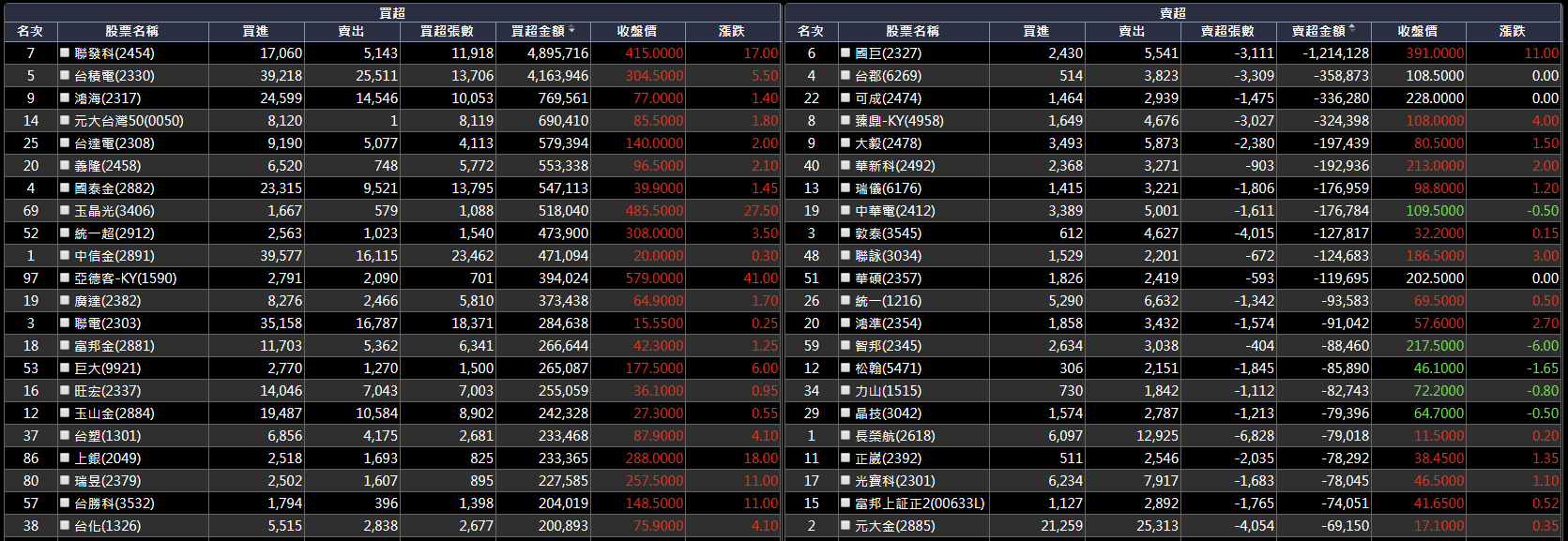Sort by 賣出 column in 賣超 panel
The image size is (1568, 541).
coord(1132,32)
